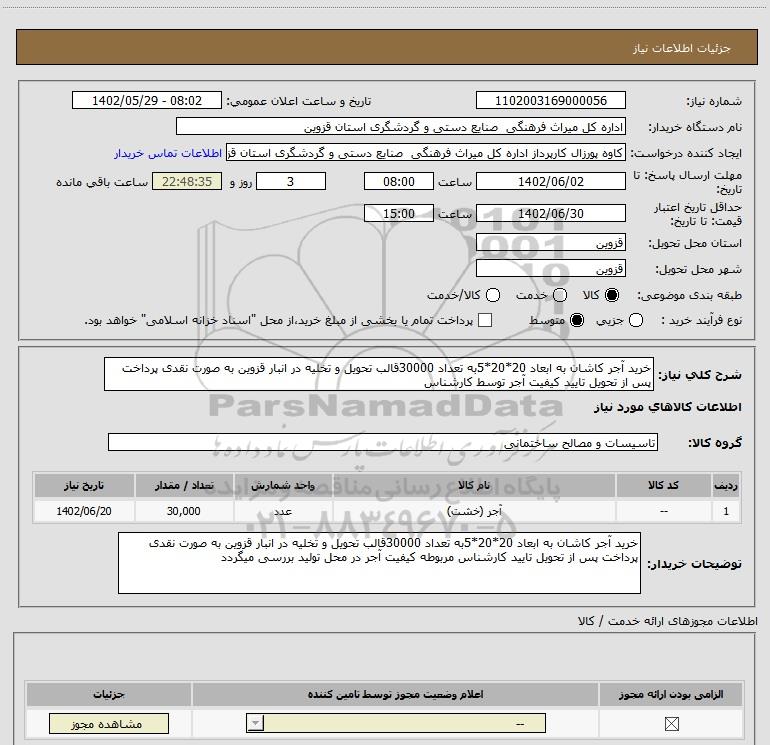Click the delivery city field 'قزوین'
770x745 pixels.
click(550, 269)
